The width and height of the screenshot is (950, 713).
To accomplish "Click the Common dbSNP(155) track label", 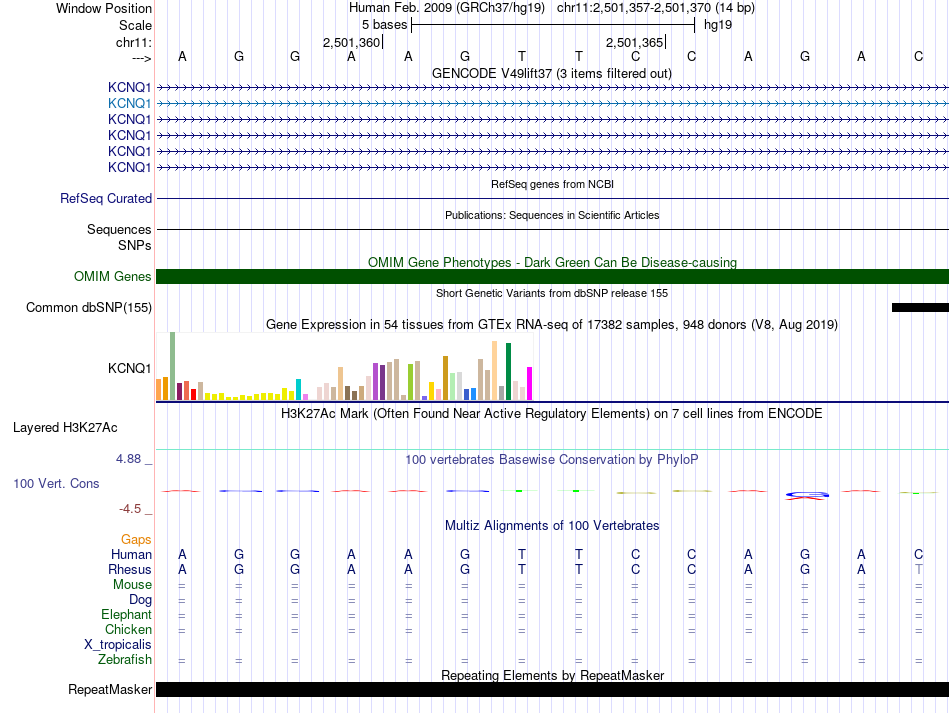I will click(x=89, y=308).
